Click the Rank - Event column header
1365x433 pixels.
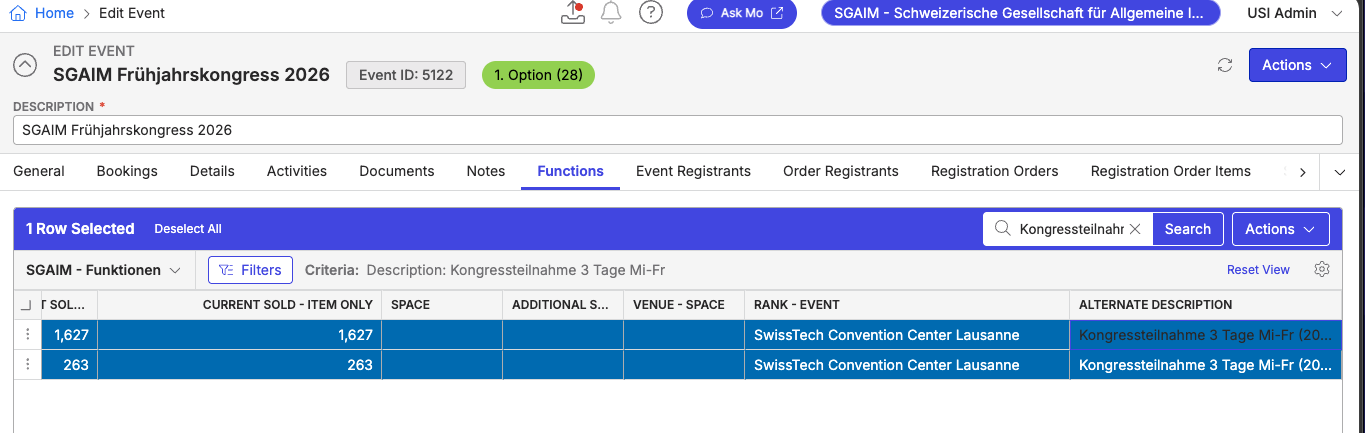(907, 305)
